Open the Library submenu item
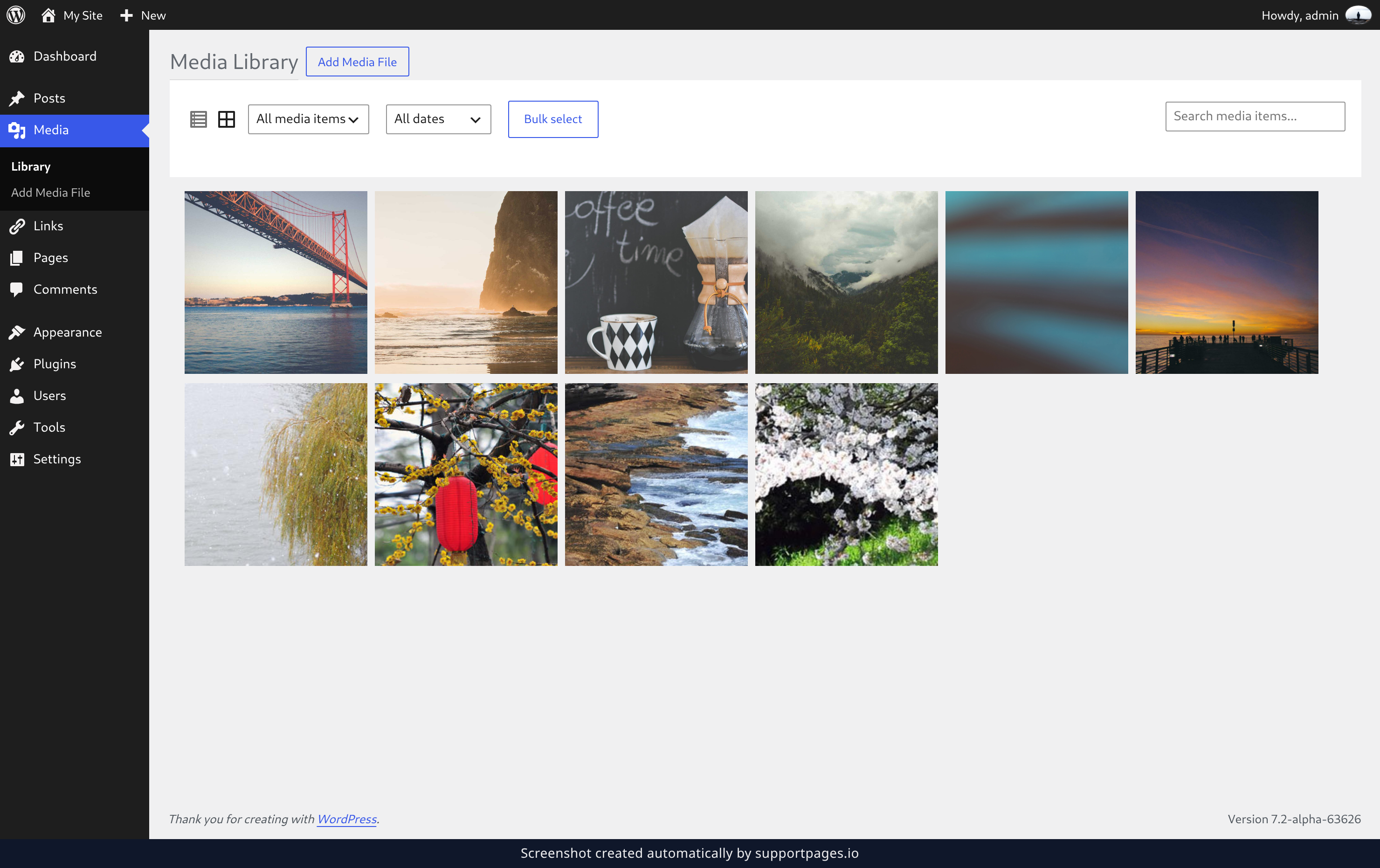 click(31, 167)
